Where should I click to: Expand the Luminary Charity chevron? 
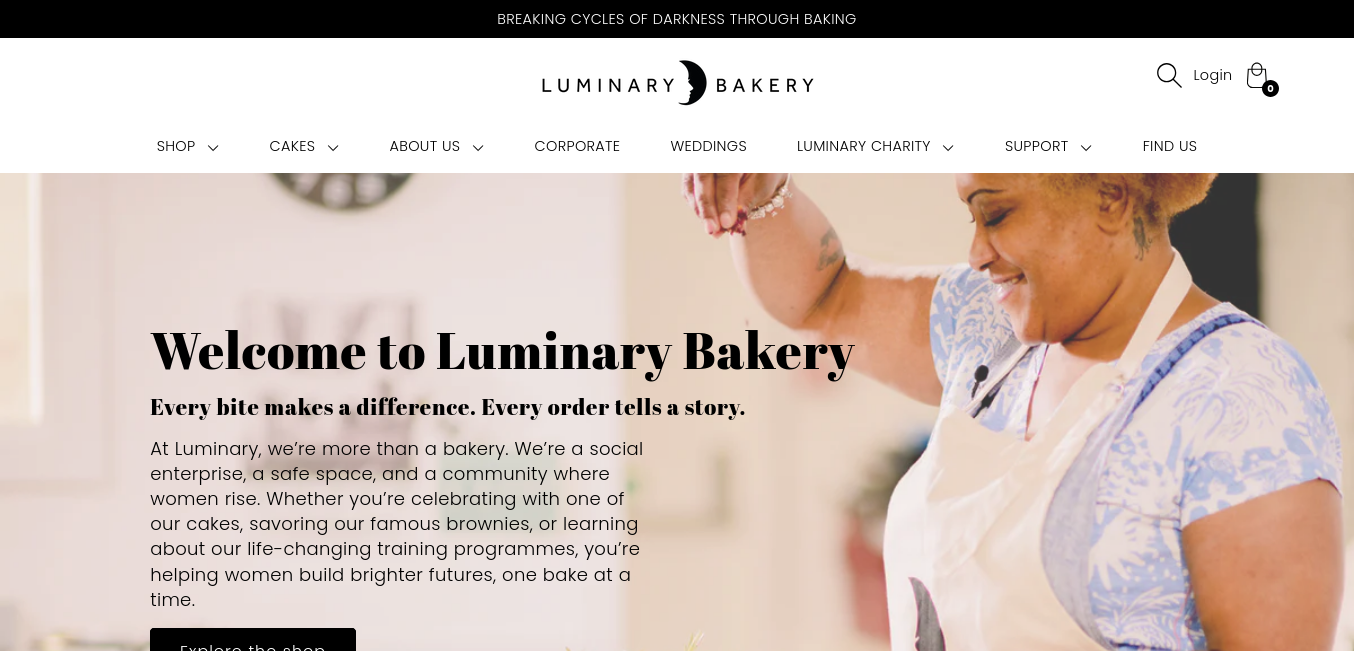click(x=948, y=147)
